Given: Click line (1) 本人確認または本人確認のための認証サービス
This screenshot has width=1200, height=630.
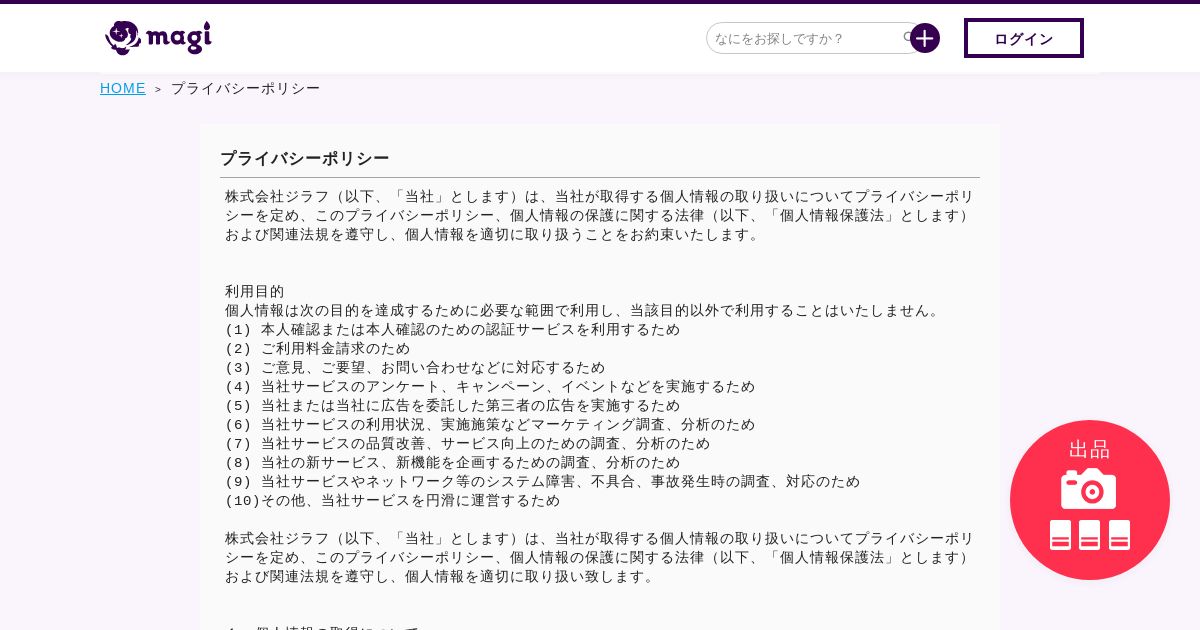Looking at the screenshot, I should [452, 329].
